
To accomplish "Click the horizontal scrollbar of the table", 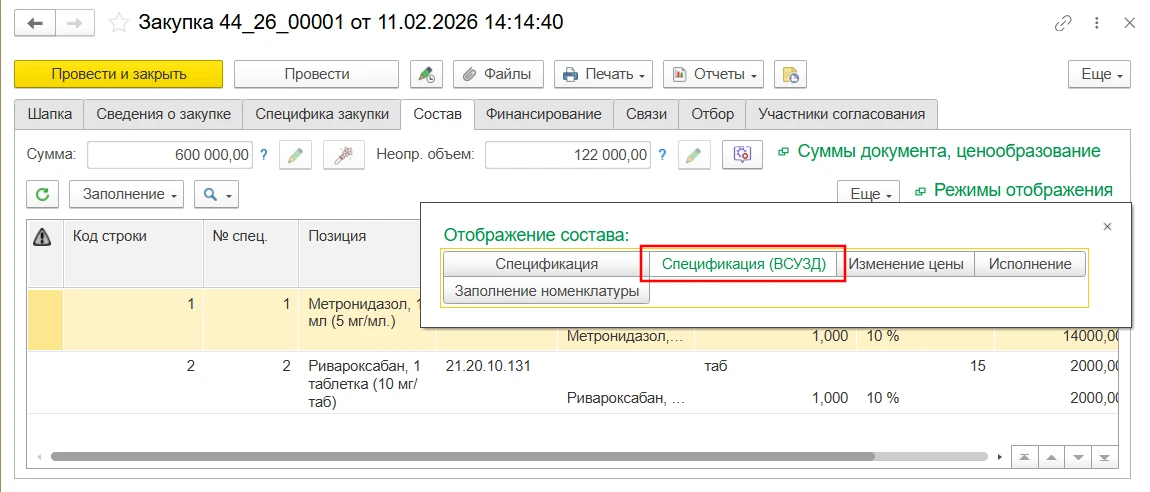I will [462, 455].
